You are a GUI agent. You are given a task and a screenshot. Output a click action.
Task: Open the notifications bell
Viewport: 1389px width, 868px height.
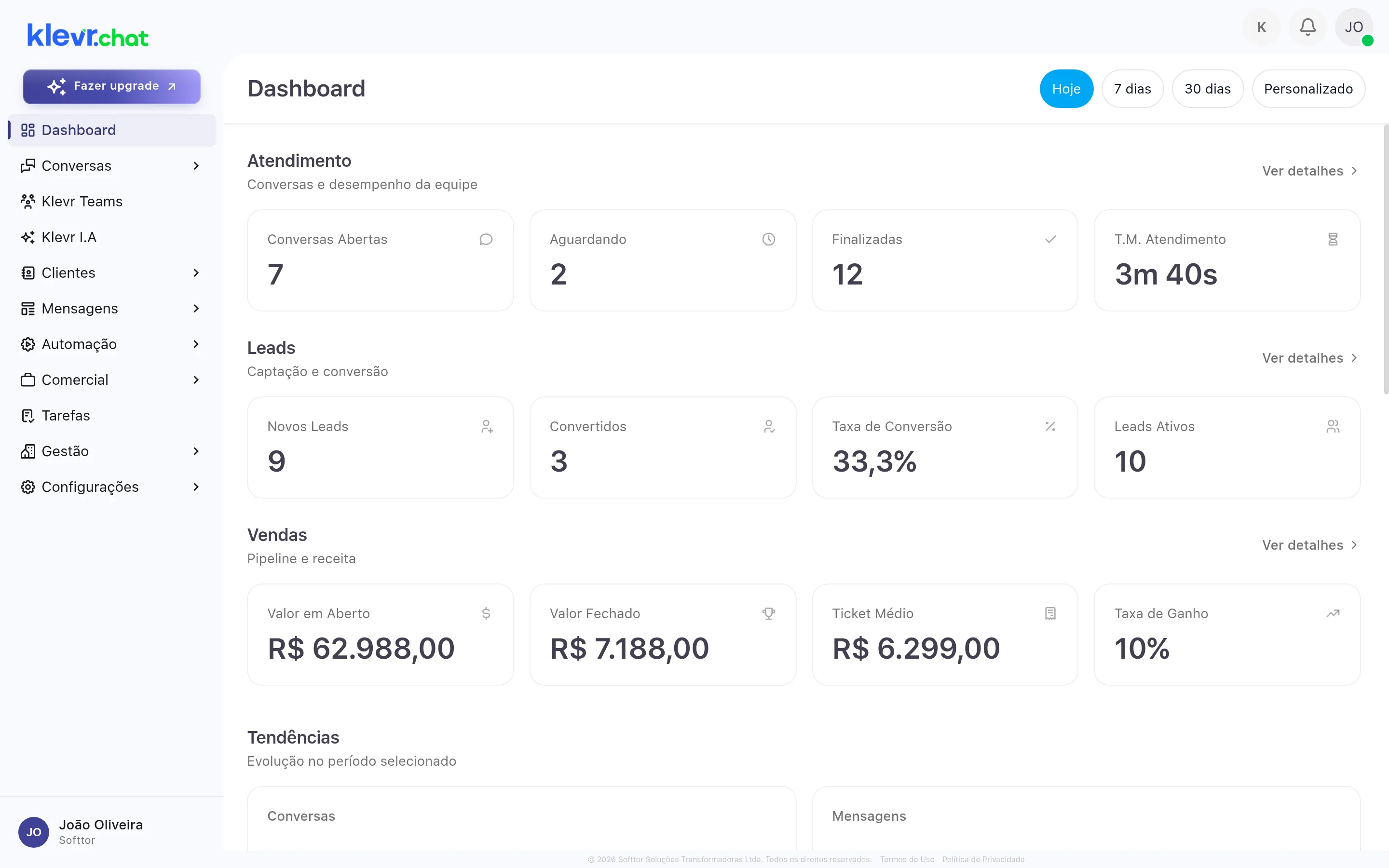(x=1307, y=27)
